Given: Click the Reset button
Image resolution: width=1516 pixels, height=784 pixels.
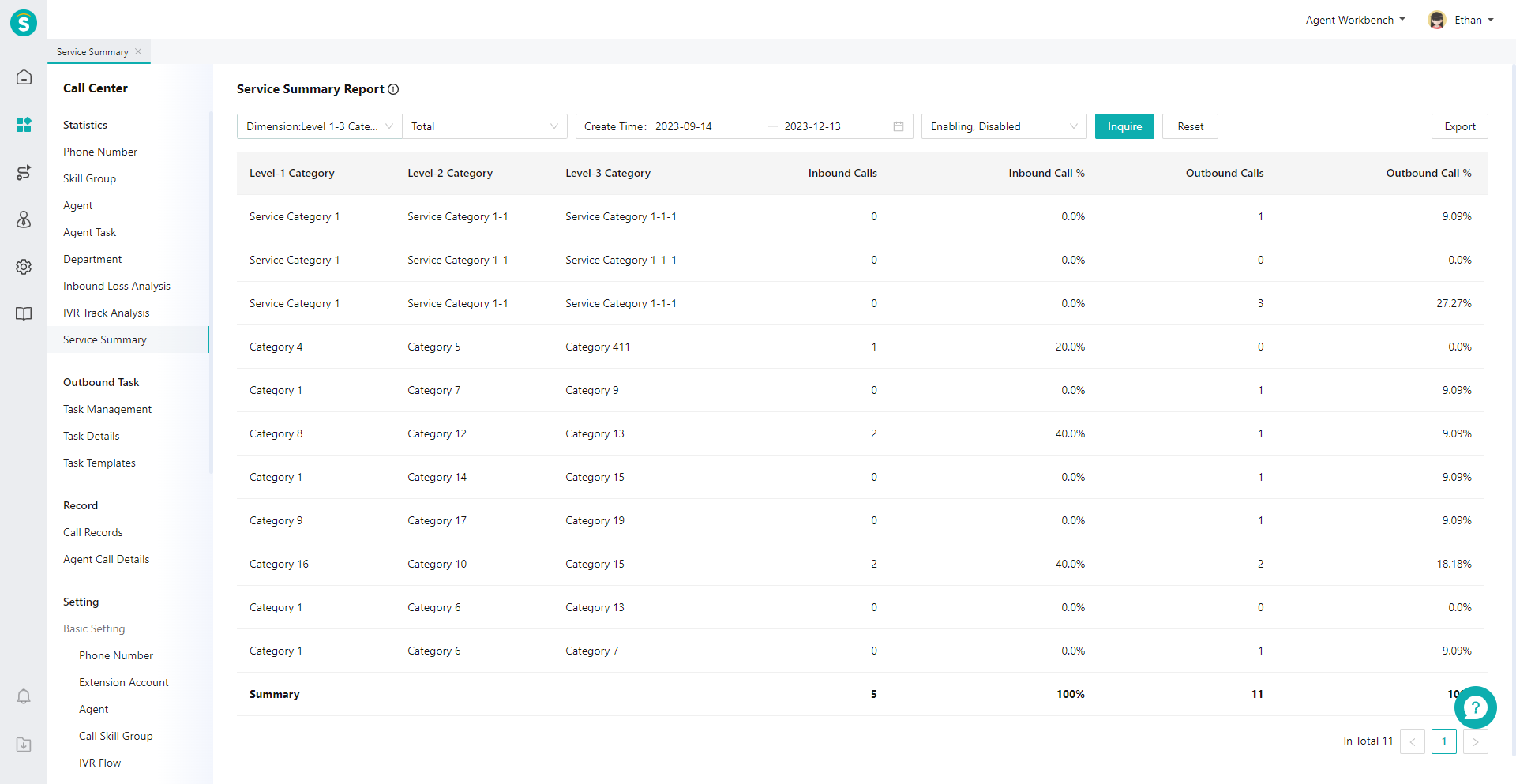Looking at the screenshot, I should pyautogui.click(x=1190, y=126).
